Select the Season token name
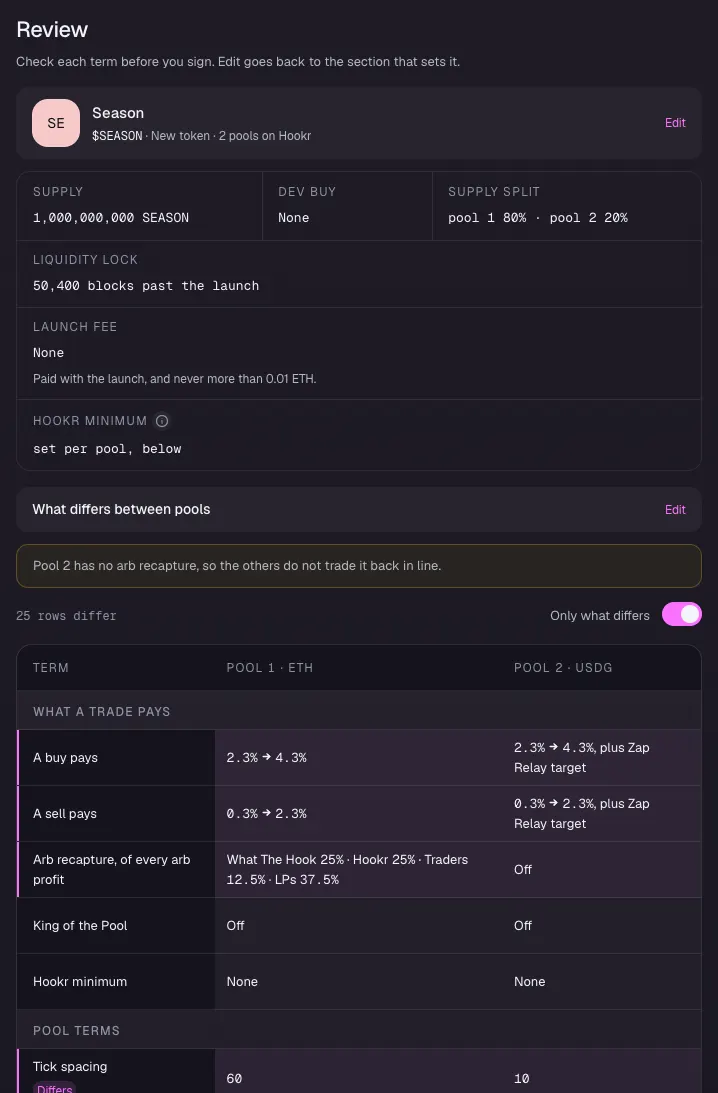This screenshot has height=1093, width=718. click(x=118, y=113)
